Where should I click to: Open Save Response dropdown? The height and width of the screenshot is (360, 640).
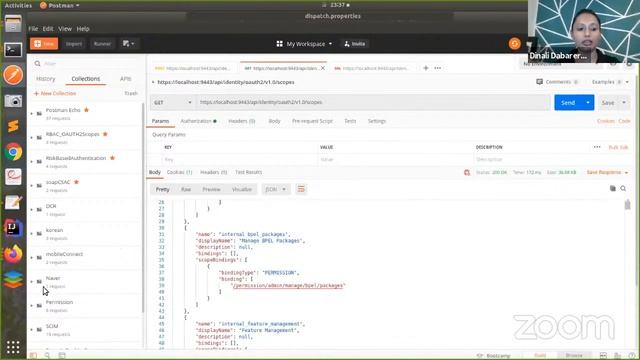607,172
